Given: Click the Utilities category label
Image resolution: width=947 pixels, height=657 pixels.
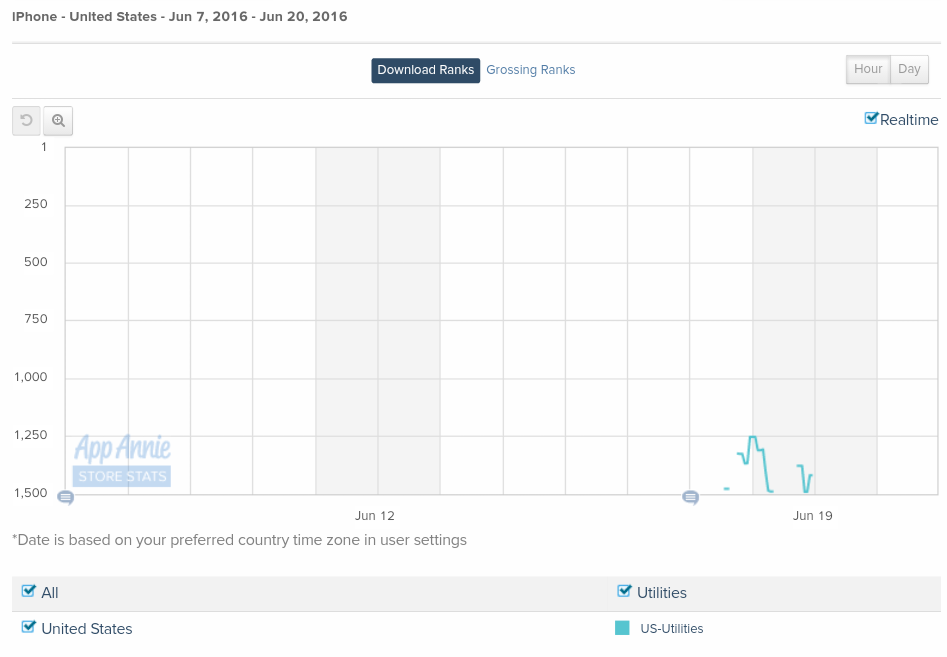Looking at the screenshot, I should 662,592.
